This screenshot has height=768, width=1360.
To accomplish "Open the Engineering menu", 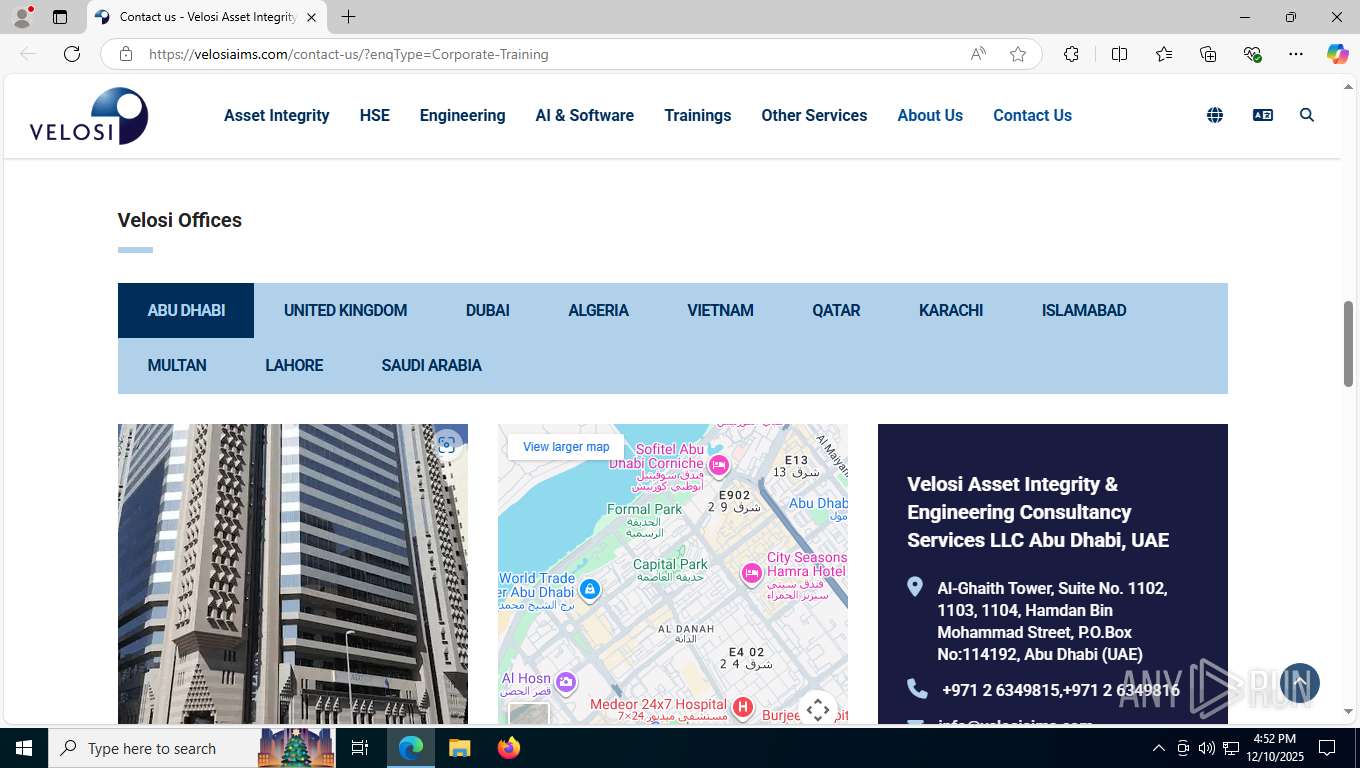I will pyautogui.click(x=462, y=115).
